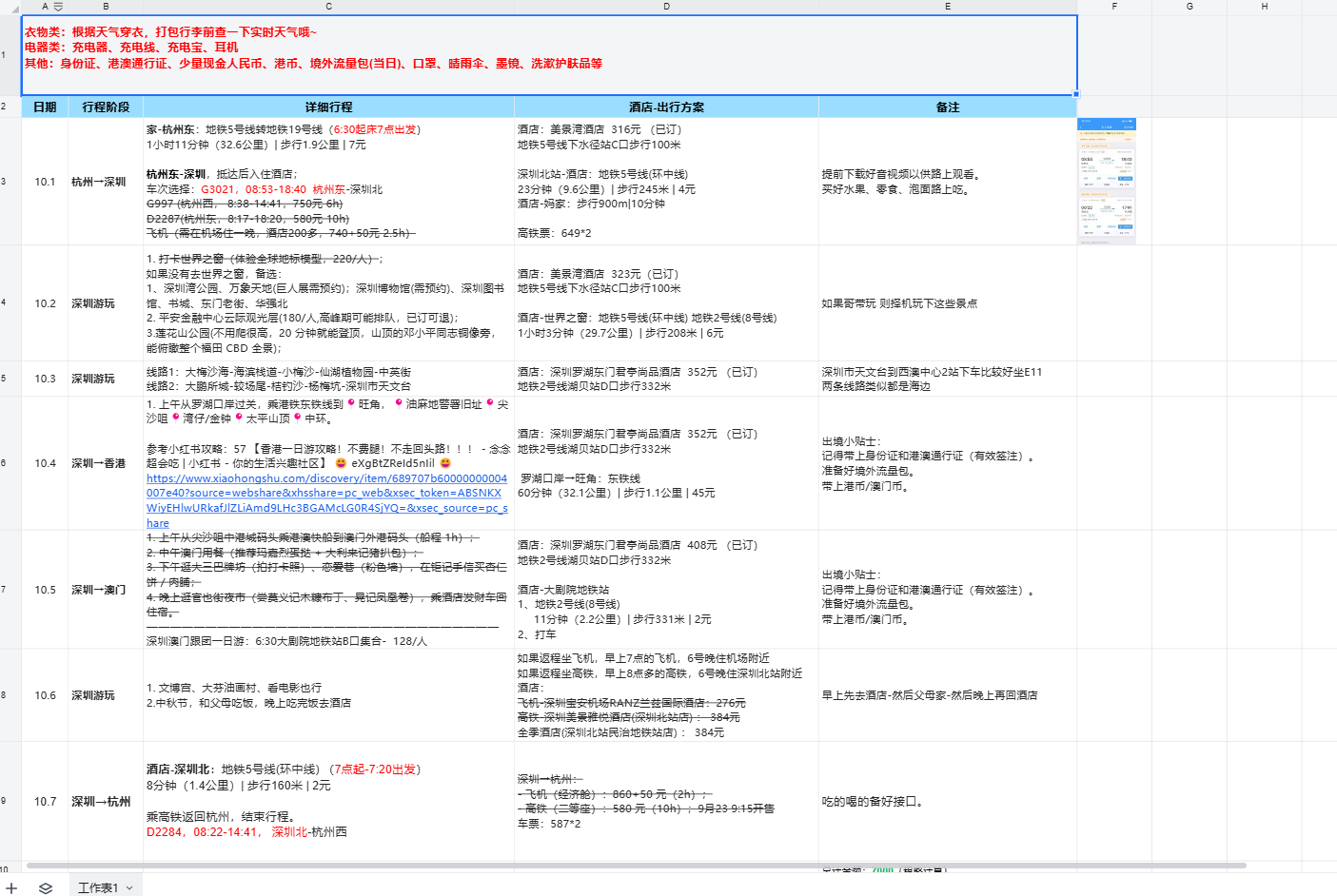Click the selection fill handle below row 1
The height and width of the screenshot is (896, 1337).
1076,94
